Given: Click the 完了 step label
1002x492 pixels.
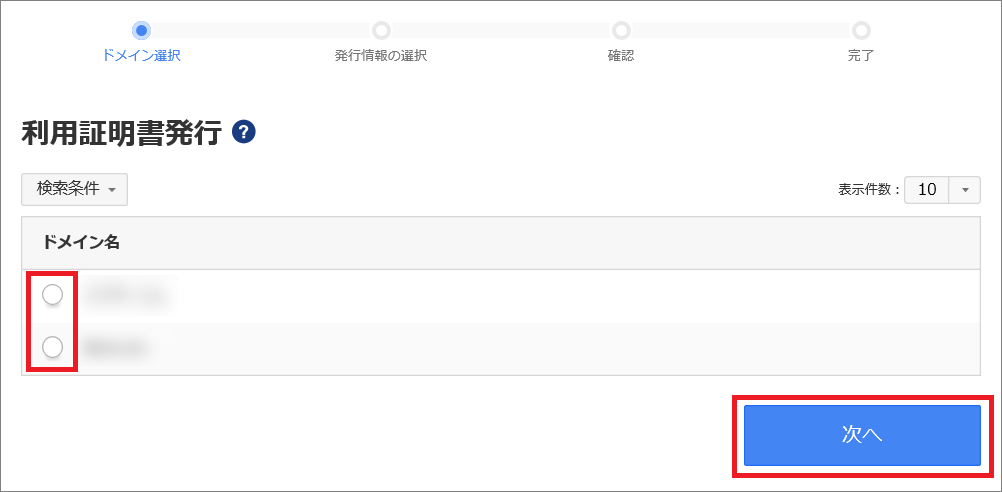Looking at the screenshot, I should (861, 56).
